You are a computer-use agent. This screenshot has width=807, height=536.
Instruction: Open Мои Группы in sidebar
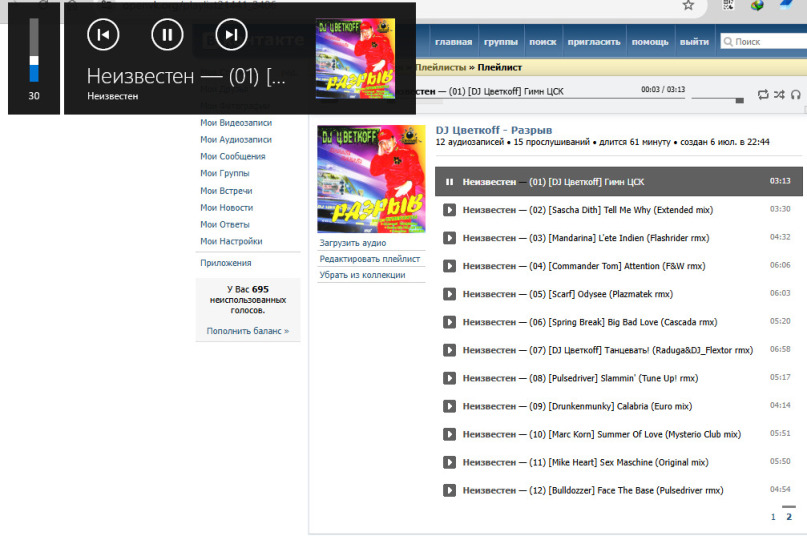(225, 174)
